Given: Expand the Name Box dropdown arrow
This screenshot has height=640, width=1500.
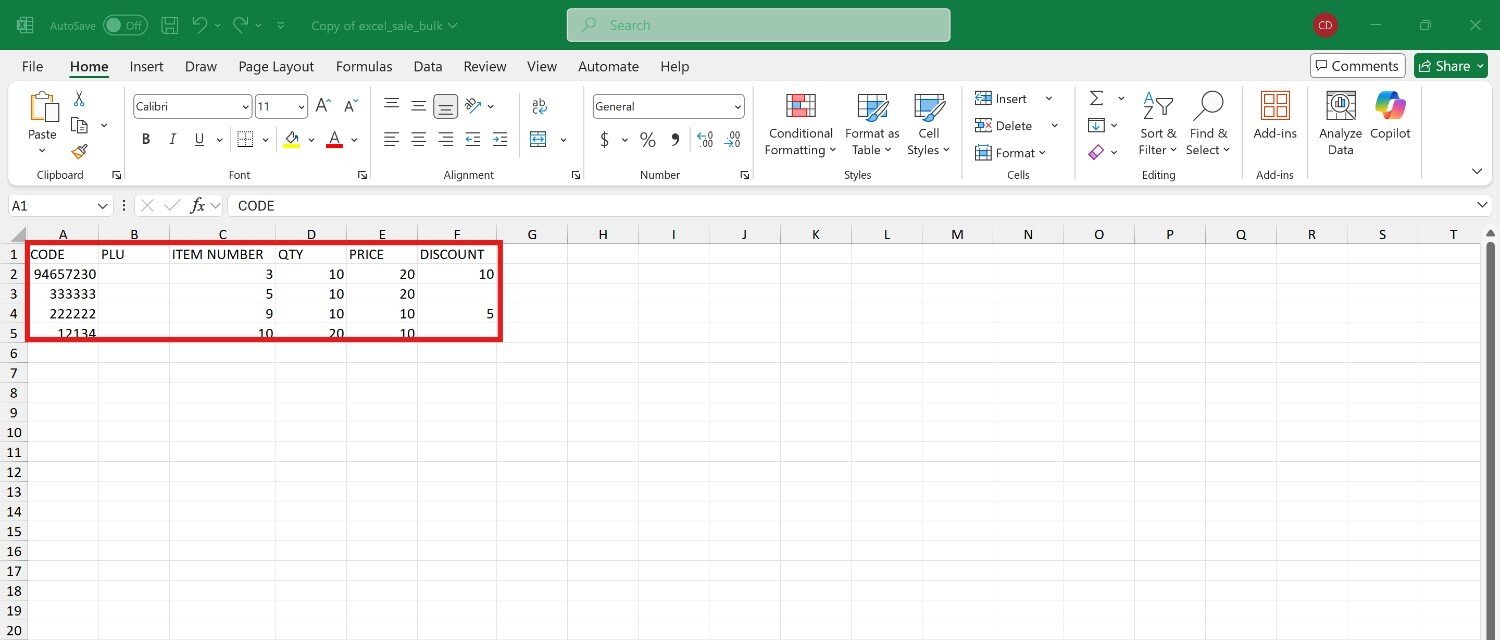Looking at the screenshot, I should click(103, 206).
